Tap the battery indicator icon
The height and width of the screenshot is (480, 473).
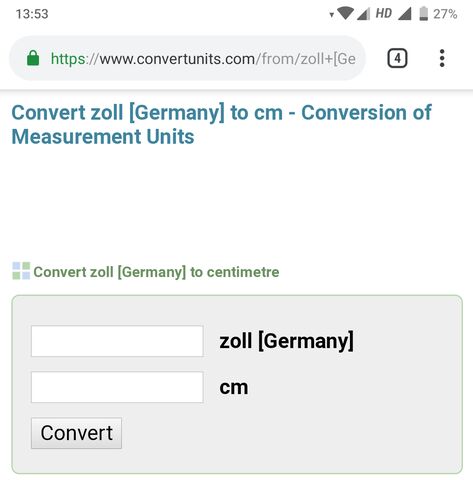pyautogui.click(x=424, y=14)
